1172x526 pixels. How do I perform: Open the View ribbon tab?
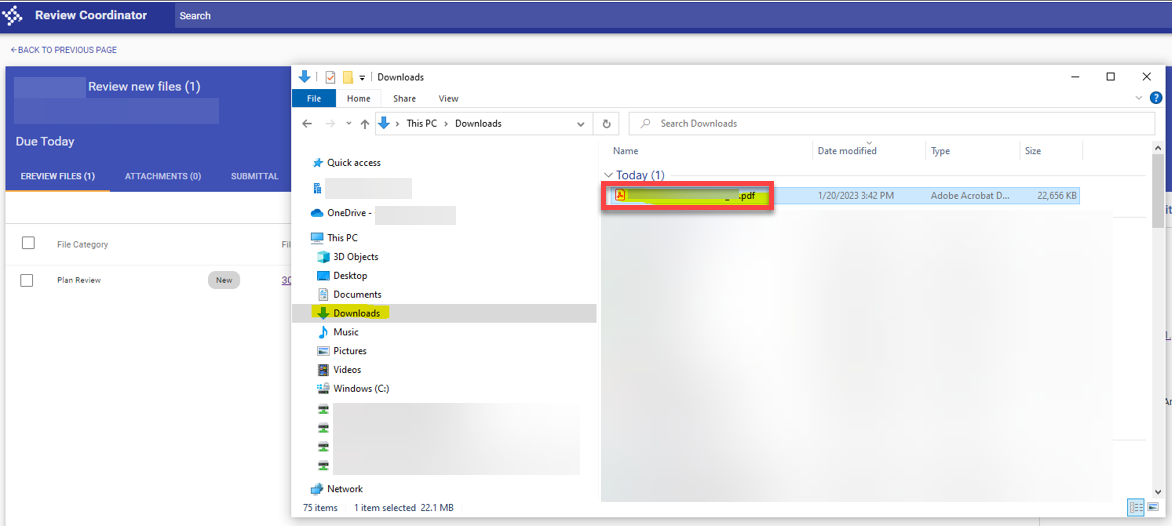tap(448, 98)
